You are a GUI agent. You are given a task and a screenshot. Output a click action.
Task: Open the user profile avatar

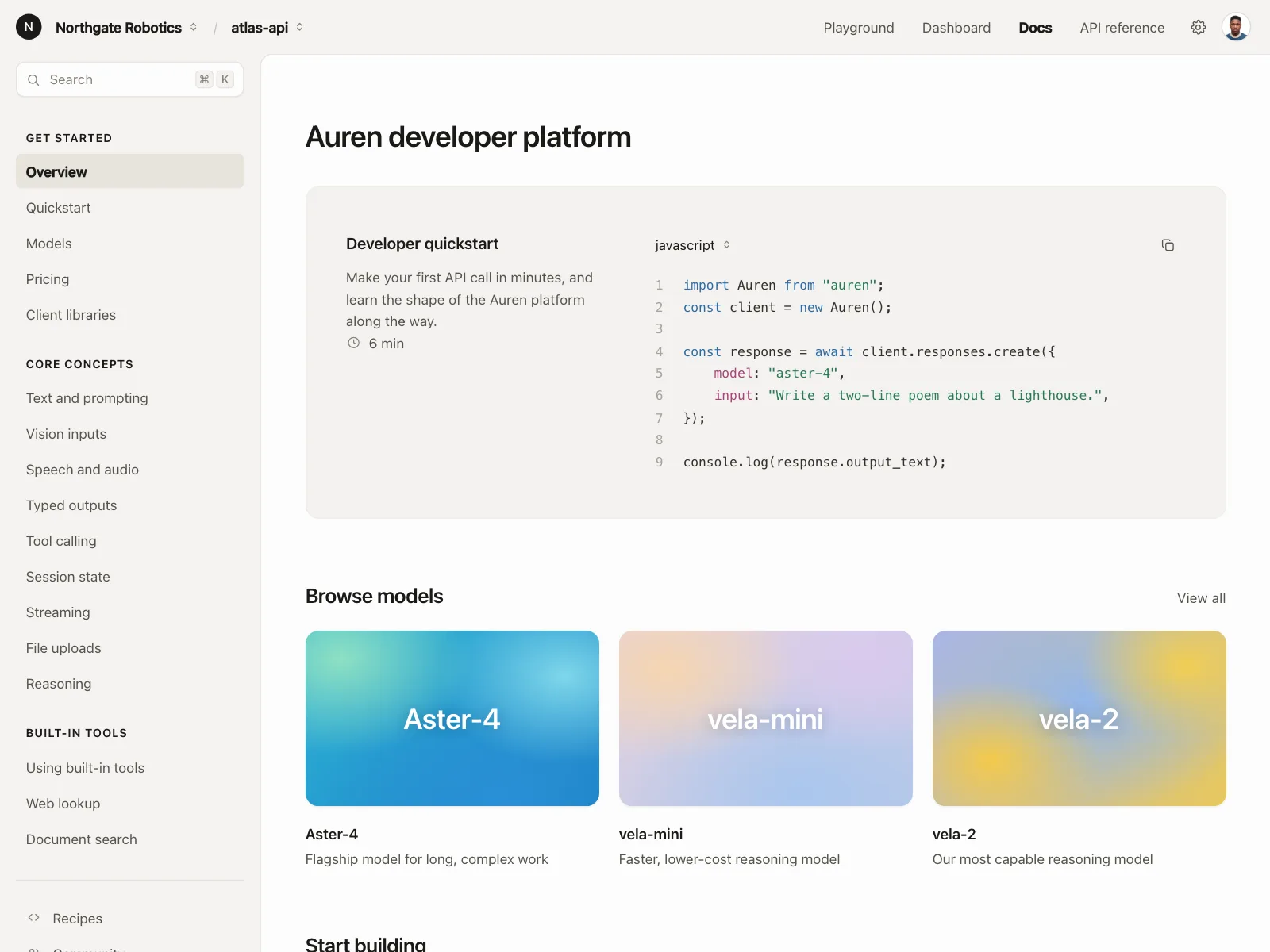coord(1236,27)
